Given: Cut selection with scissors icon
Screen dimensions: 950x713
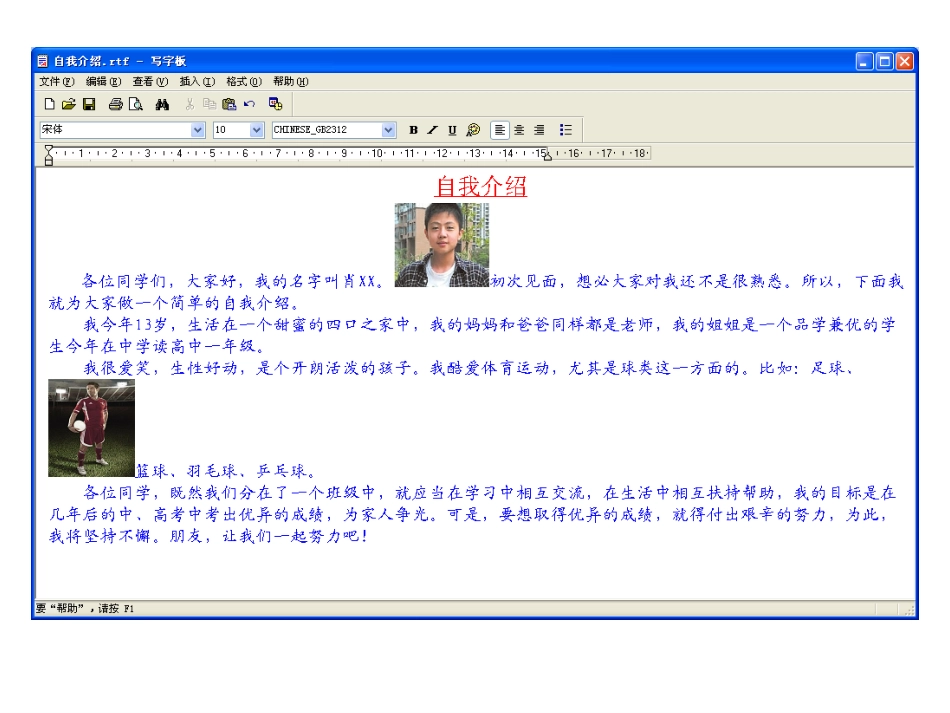Looking at the screenshot, I should [190, 104].
